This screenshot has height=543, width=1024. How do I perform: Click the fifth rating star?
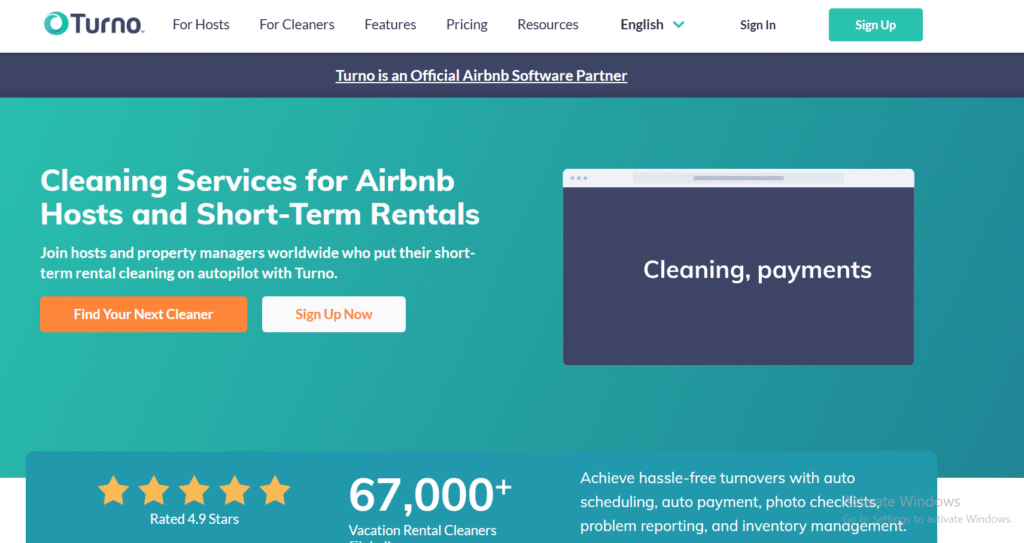(275, 490)
